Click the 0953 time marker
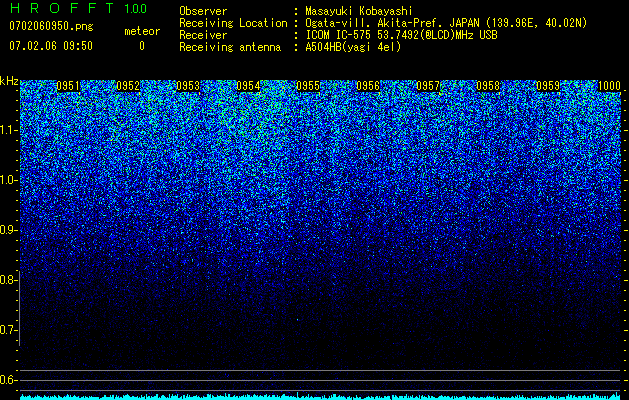Image resolution: width=629 pixels, height=400 pixels. [188, 86]
